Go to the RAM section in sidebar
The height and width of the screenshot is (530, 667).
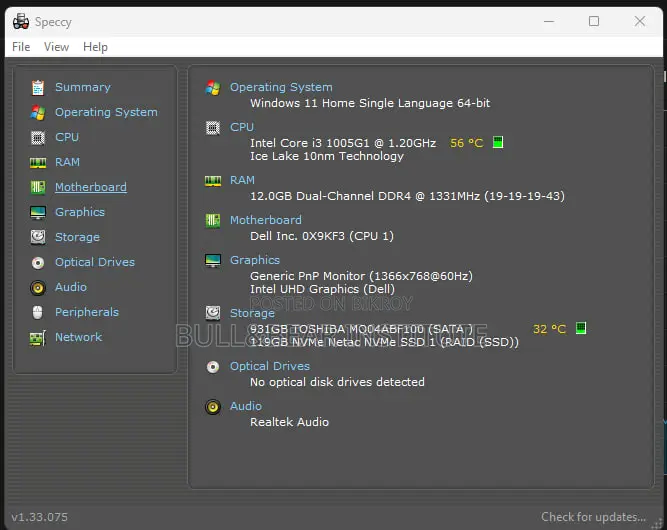pos(67,162)
